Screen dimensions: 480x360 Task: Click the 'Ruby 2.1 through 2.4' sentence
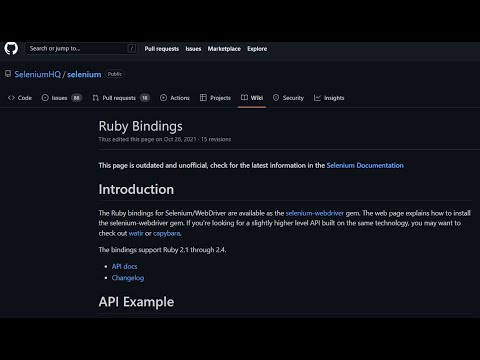click(x=162, y=250)
